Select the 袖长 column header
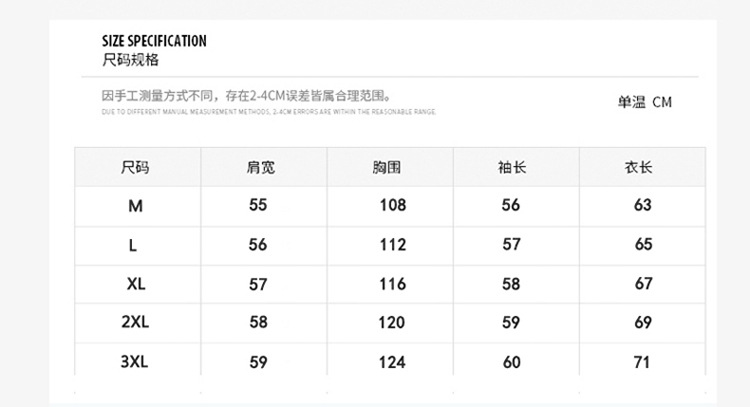Image resolution: width=750 pixels, height=407 pixels. [x=512, y=167]
